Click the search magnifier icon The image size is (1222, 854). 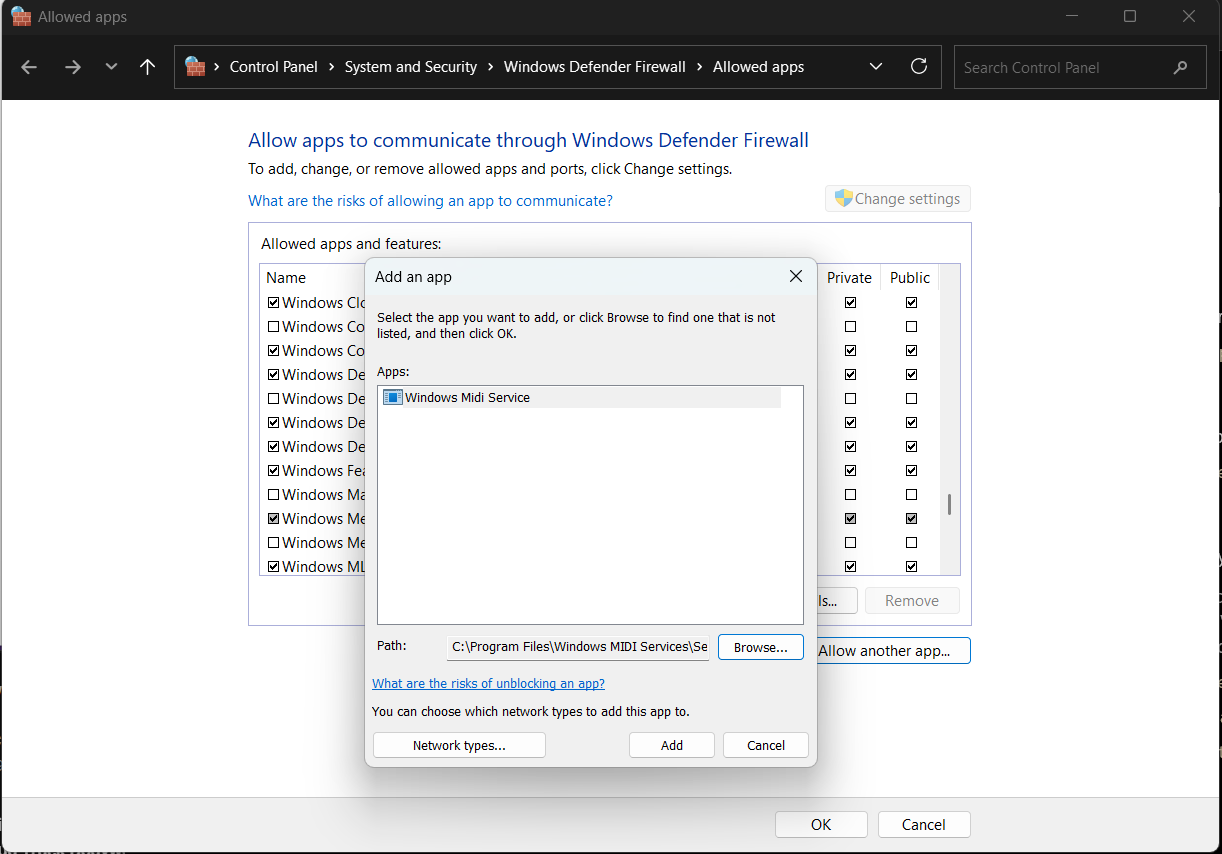tap(1181, 68)
